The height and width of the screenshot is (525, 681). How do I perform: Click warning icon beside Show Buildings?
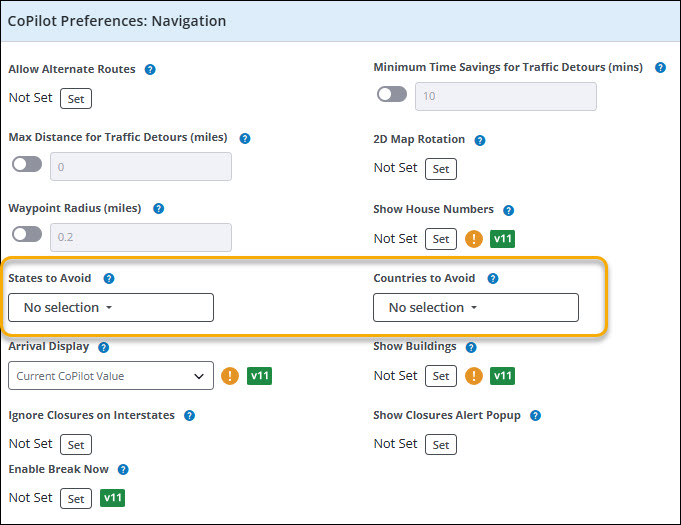[474, 376]
